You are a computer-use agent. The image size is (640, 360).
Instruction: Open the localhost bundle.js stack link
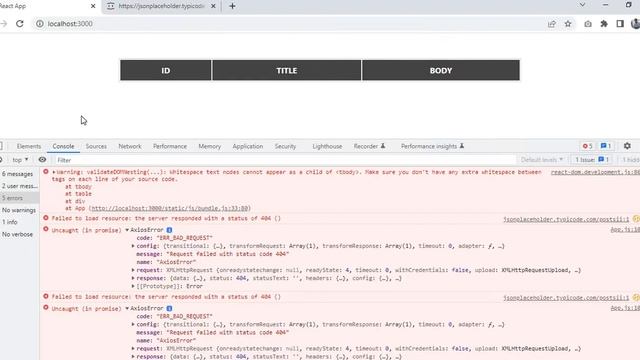169,208
